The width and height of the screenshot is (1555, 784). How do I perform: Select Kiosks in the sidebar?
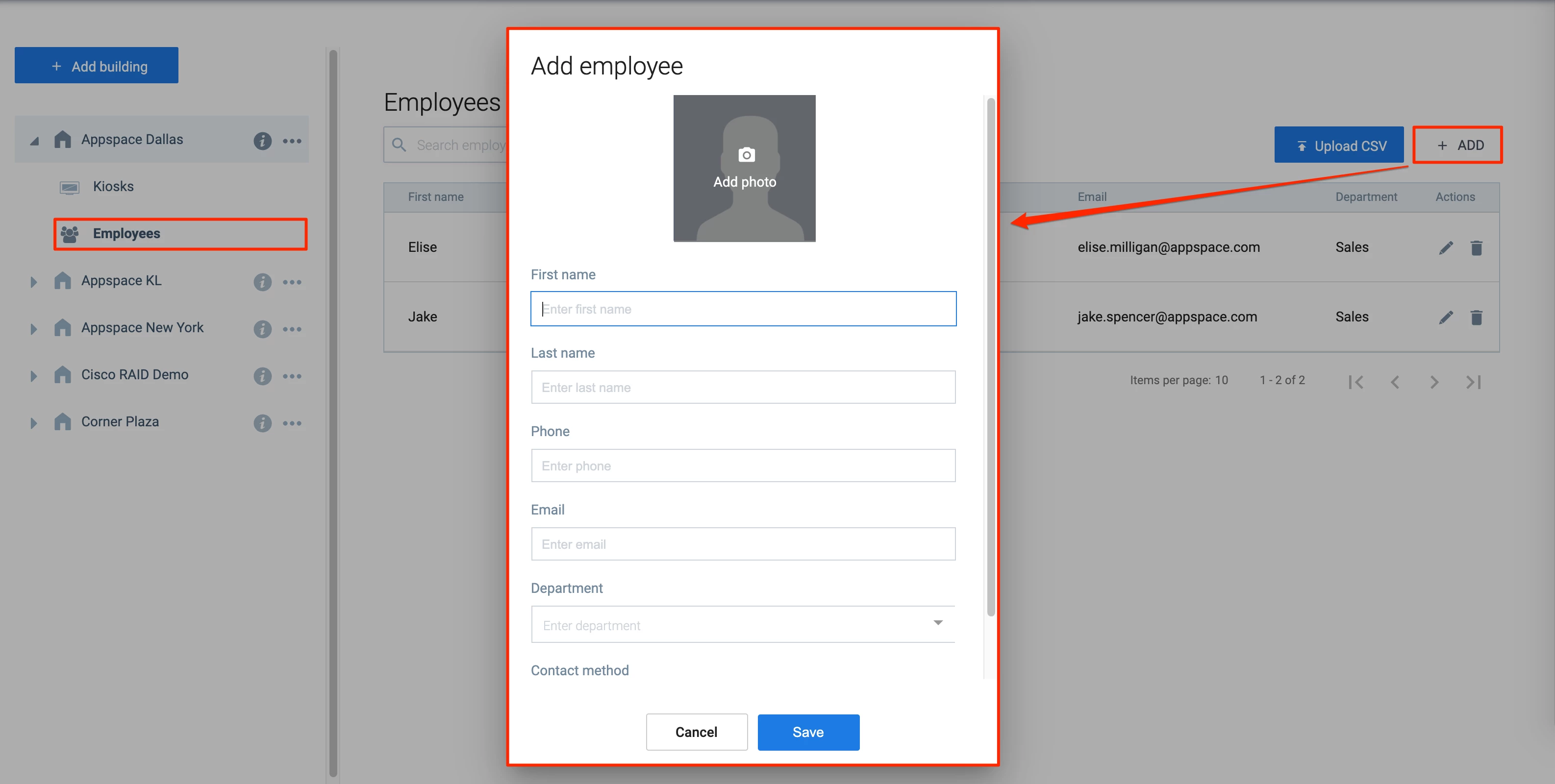[x=113, y=187]
